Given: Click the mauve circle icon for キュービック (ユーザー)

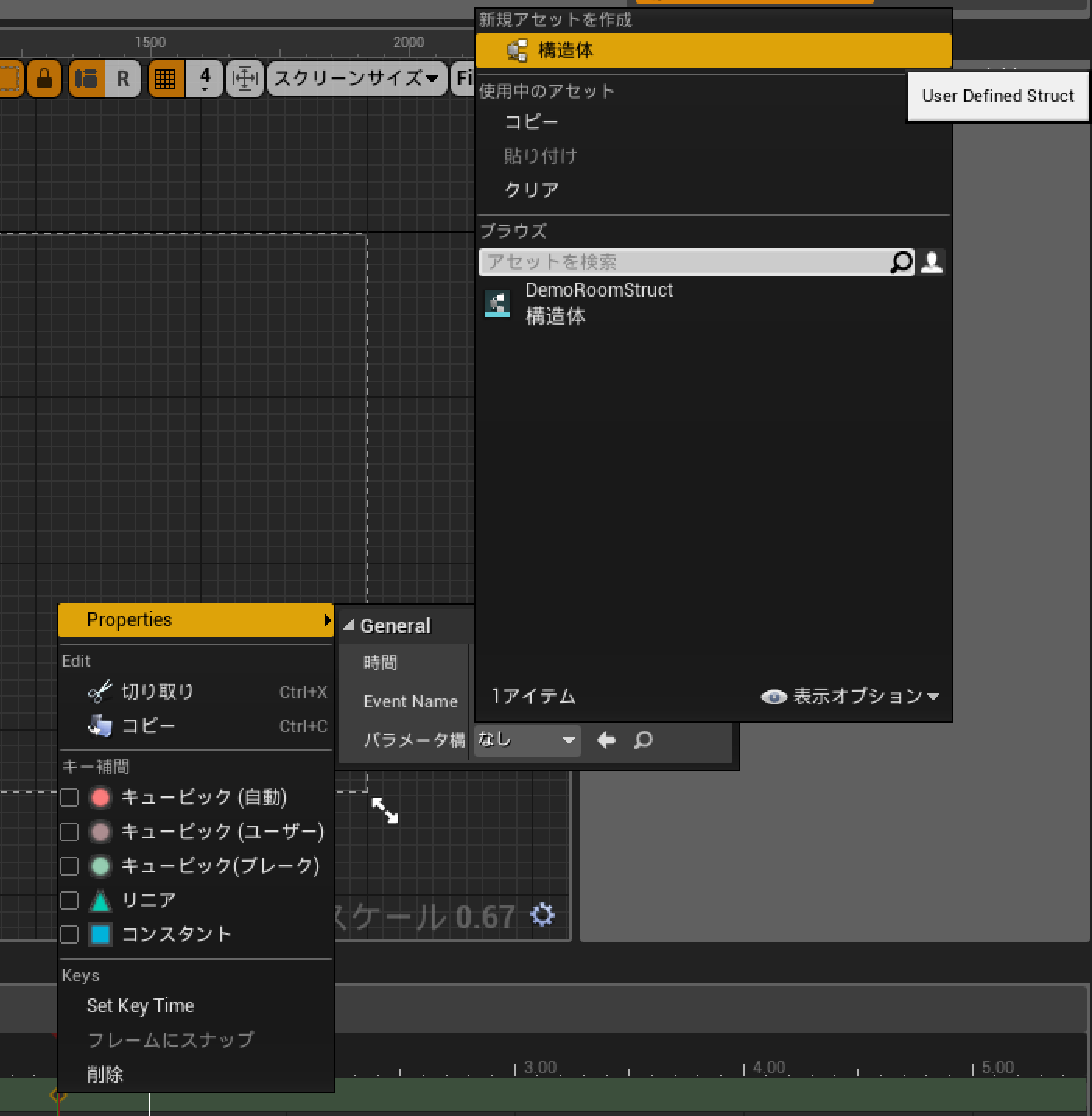Looking at the screenshot, I should [100, 832].
